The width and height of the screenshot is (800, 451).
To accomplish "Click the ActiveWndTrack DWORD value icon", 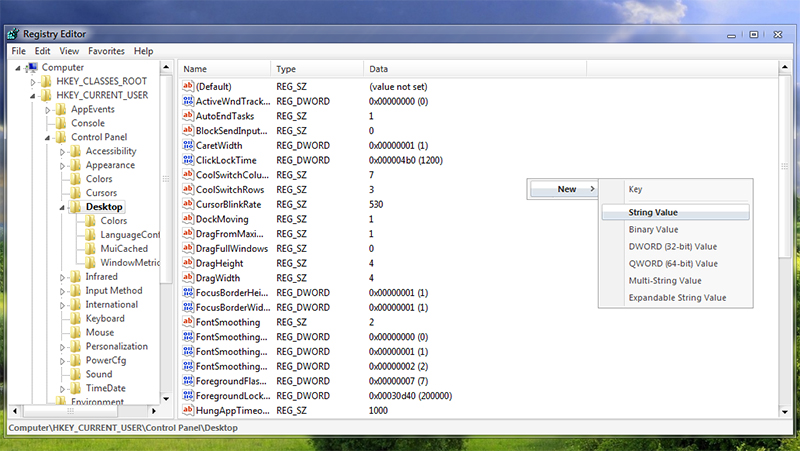I will tap(188, 101).
